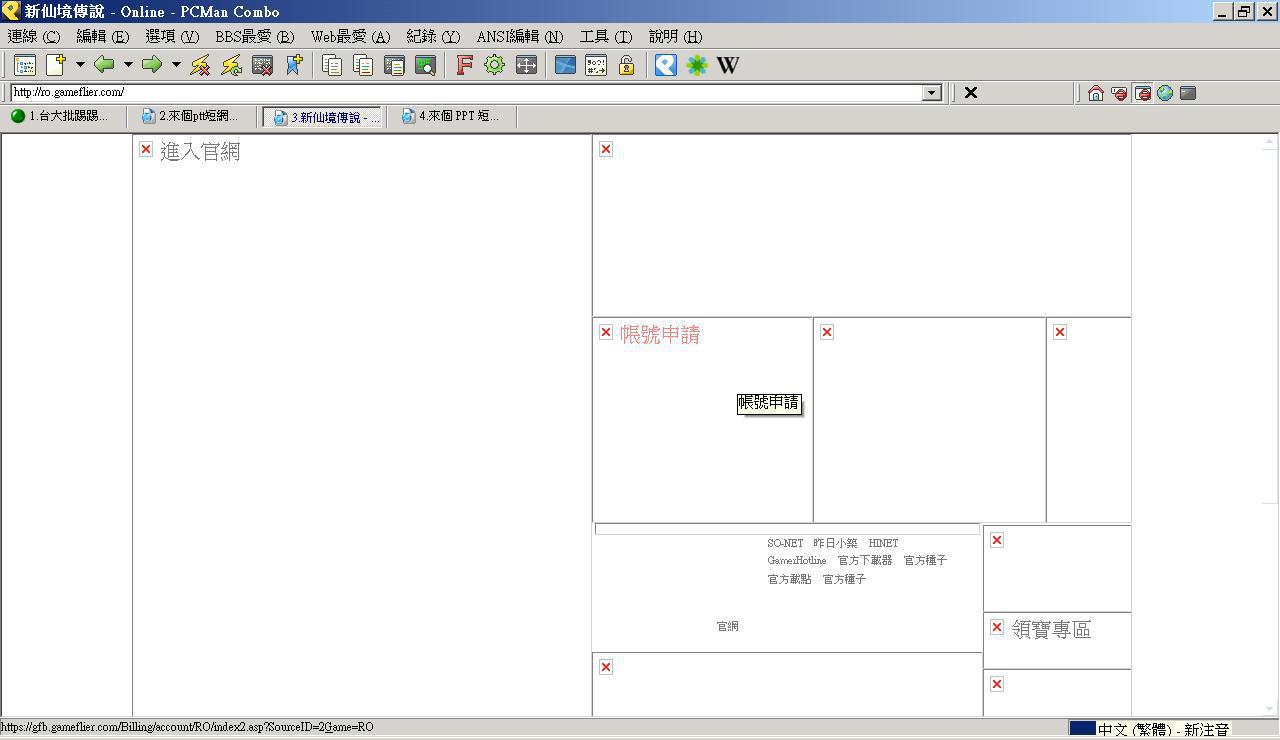Viewport: 1280px width, 740px height.
Task: Click the globe web icon
Action: coord(1165,93)
